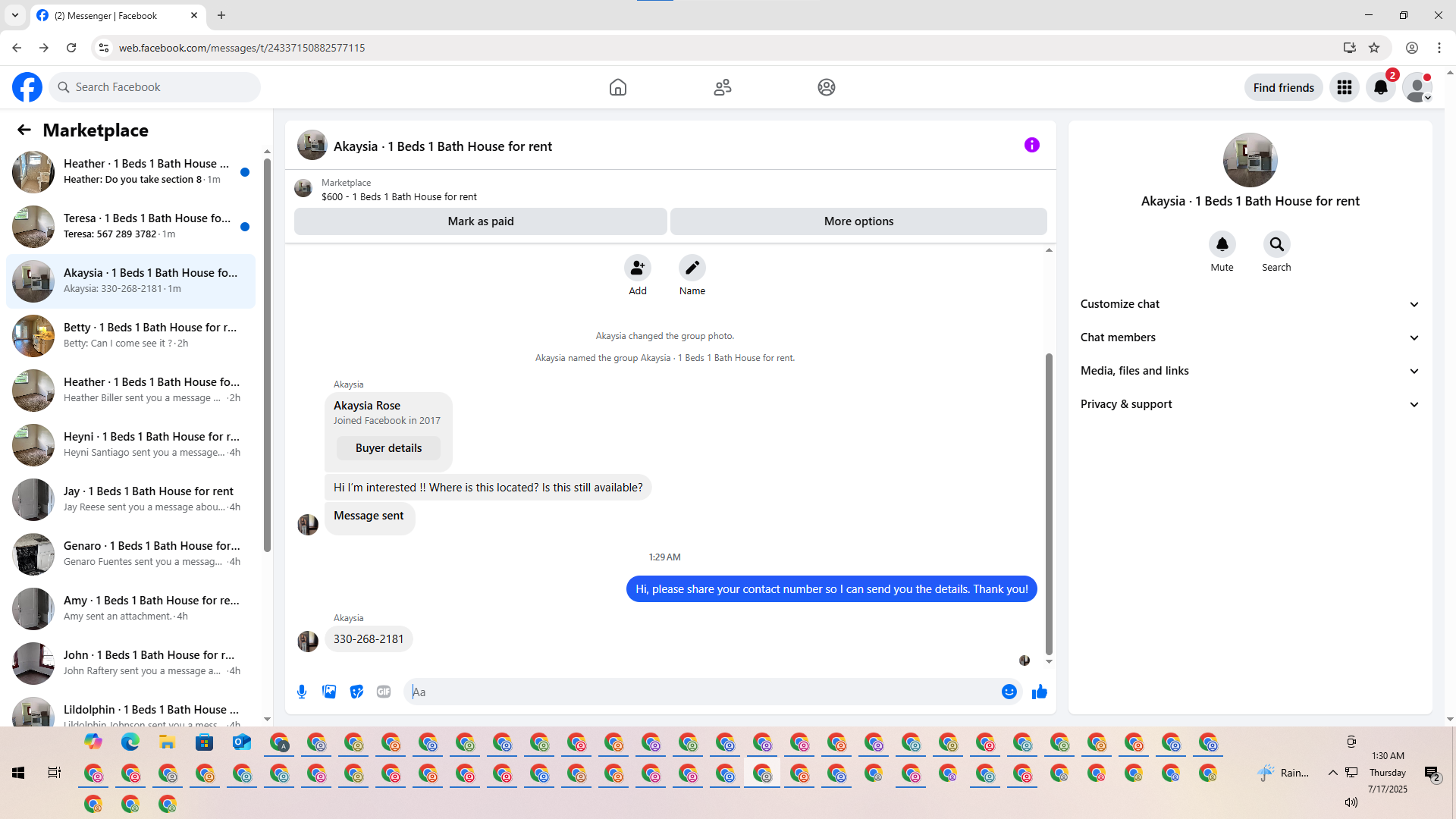Open Microsoft Edge from taskbar
1456x819 pixels.
pos(130,742)
